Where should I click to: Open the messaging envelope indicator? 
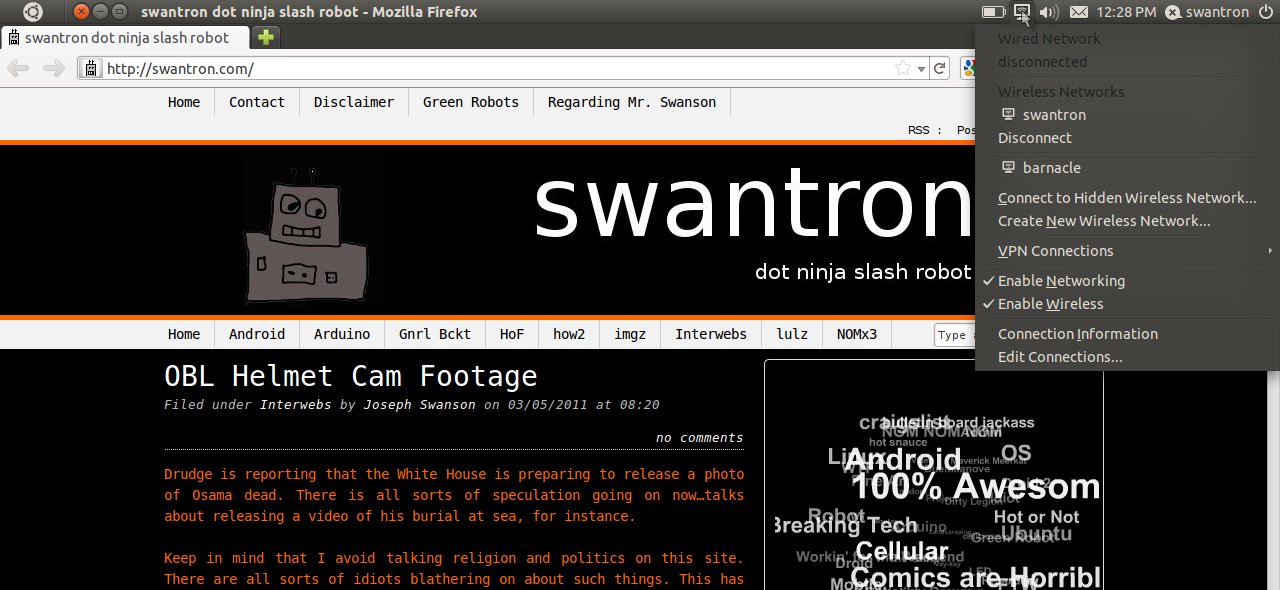(x=1078, y=12)
